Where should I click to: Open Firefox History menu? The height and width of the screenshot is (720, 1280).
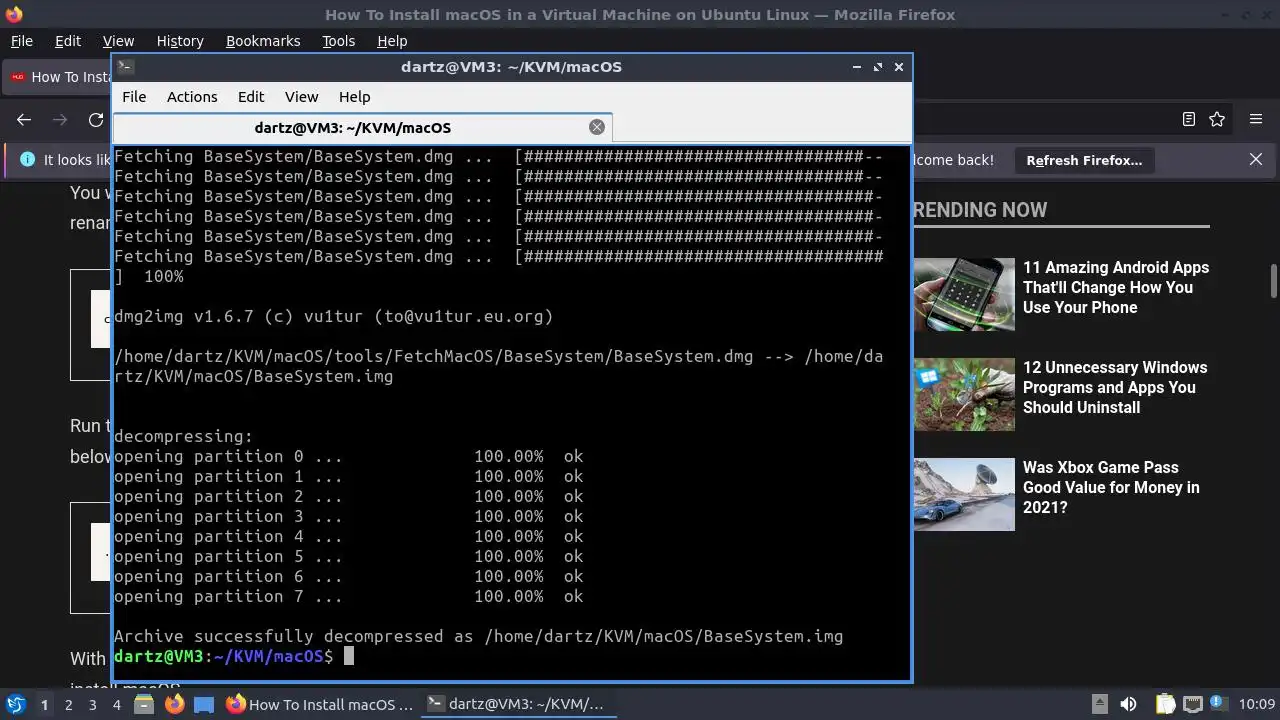pos(180,41)
